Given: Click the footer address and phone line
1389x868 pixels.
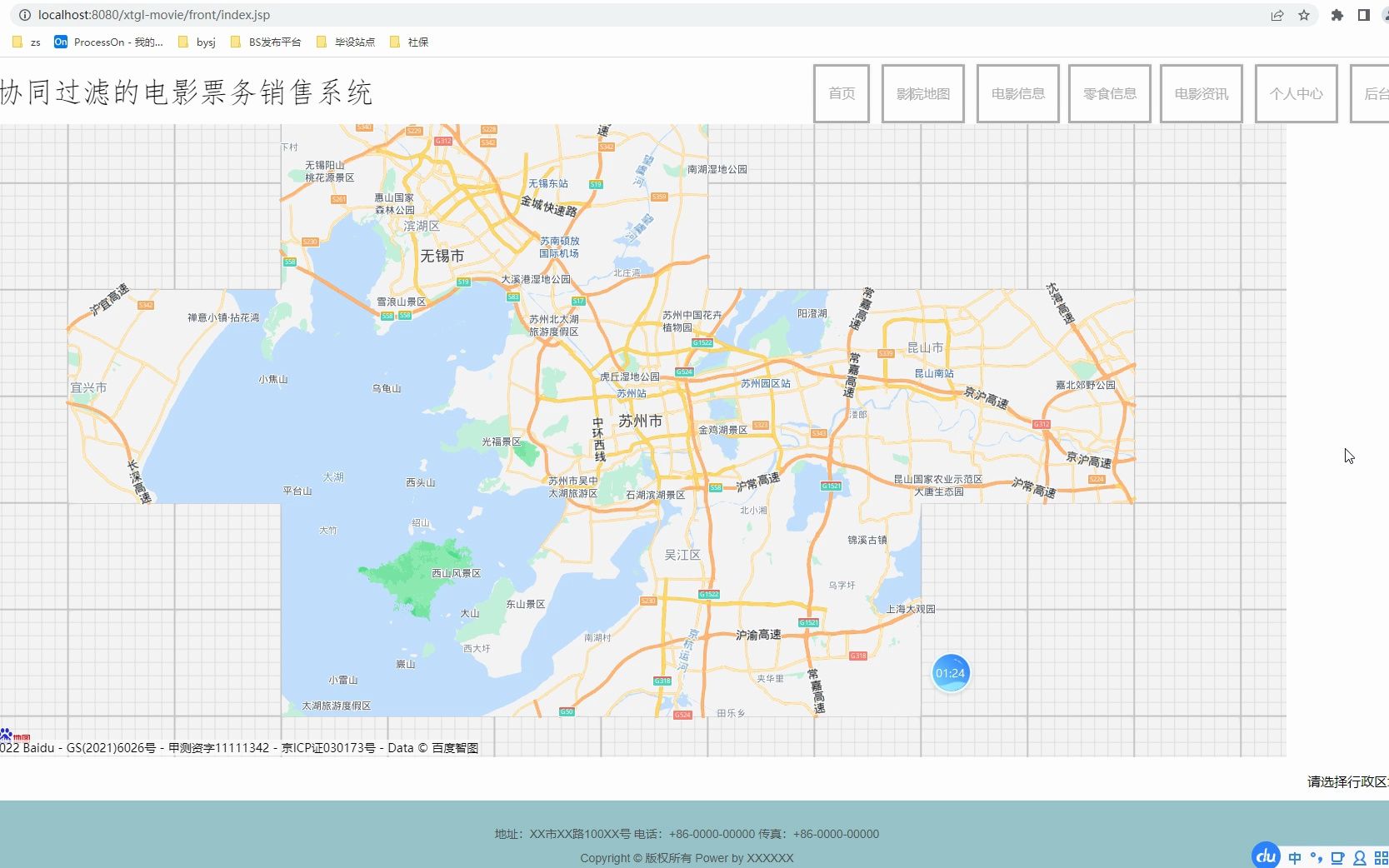Looking at the screenshot, I should 687,834.
